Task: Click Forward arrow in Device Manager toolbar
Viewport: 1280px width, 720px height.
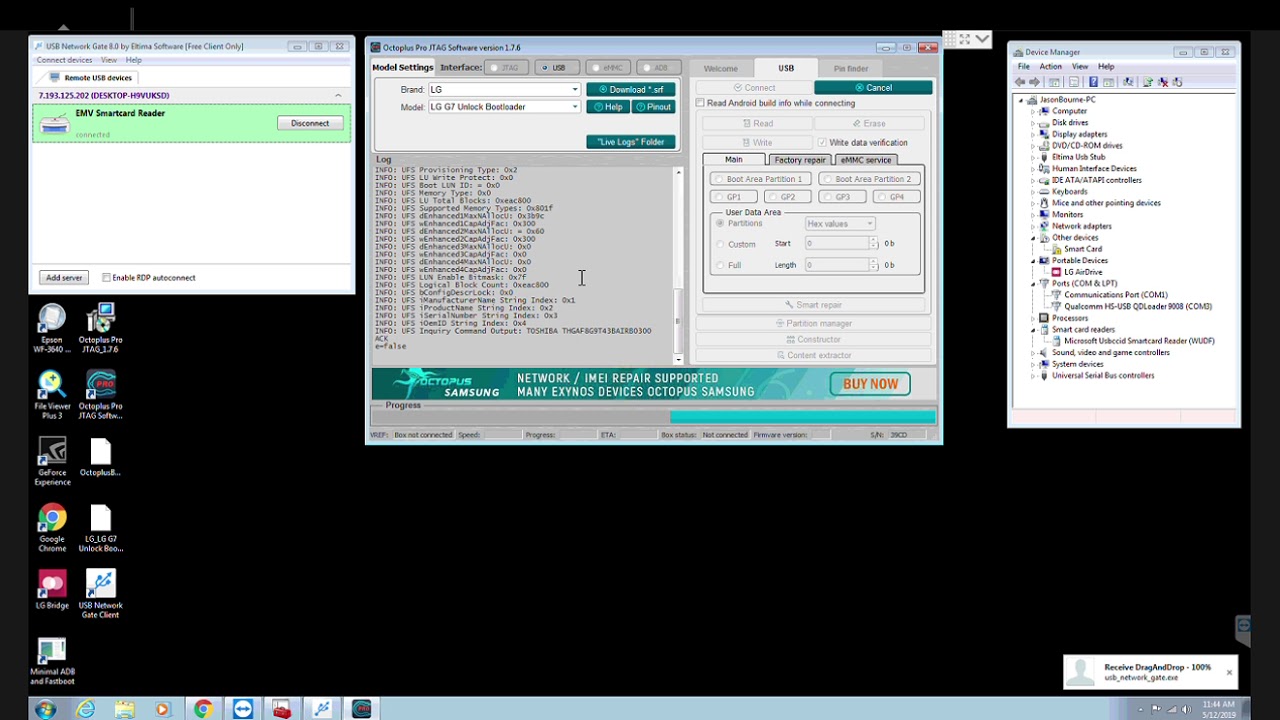Action: (x=1034, y=82)
